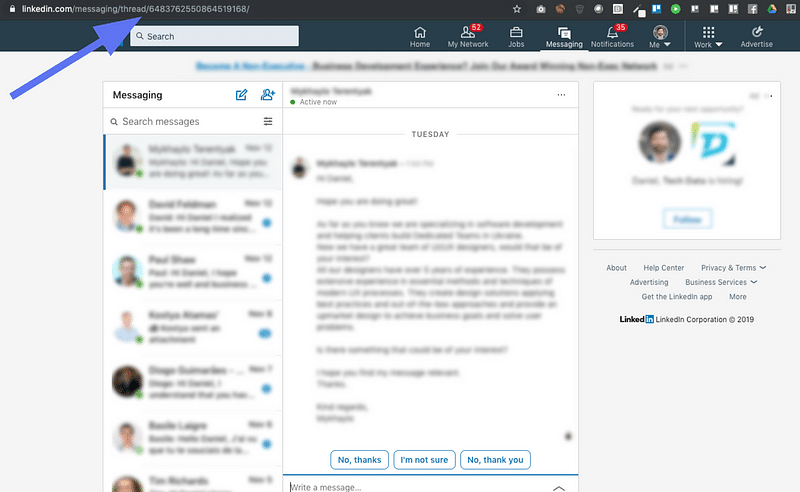The height and width of the screenshot is (492, 800).
Task: Open Notifications with 35 badge
Action: click(x=612, y=37)
